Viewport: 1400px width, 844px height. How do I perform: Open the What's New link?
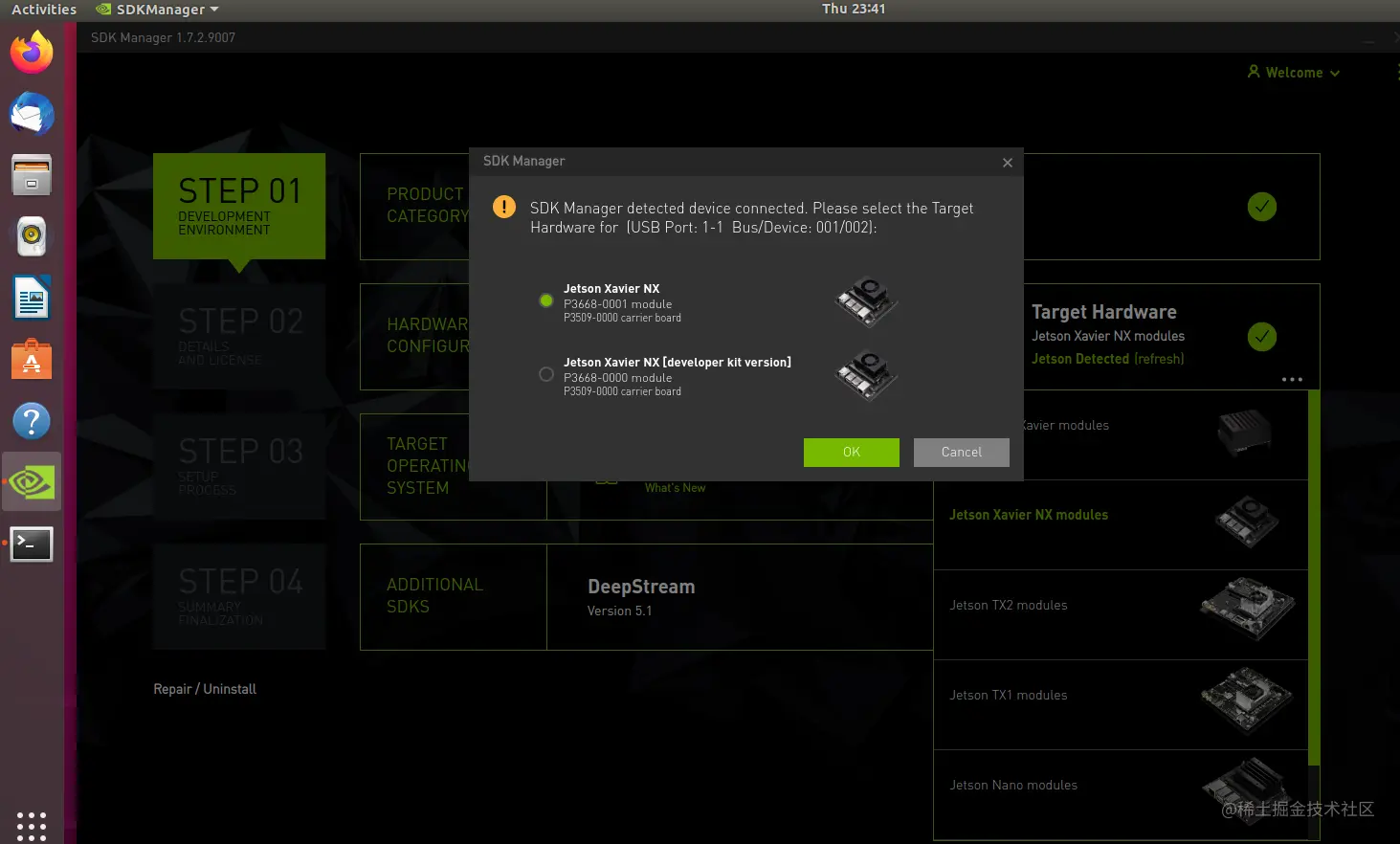[675, 488]
